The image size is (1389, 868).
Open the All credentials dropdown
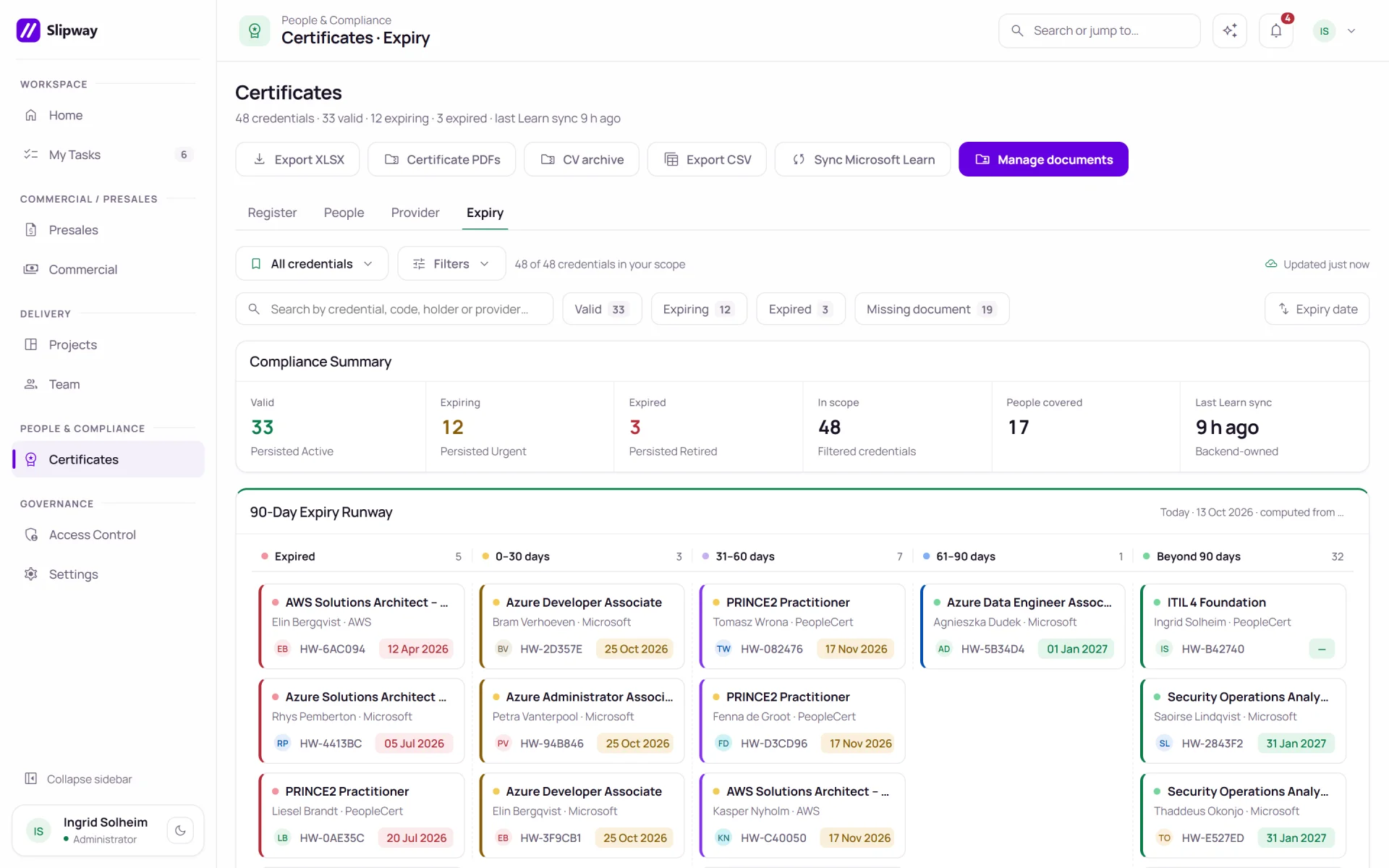(312, 264)
